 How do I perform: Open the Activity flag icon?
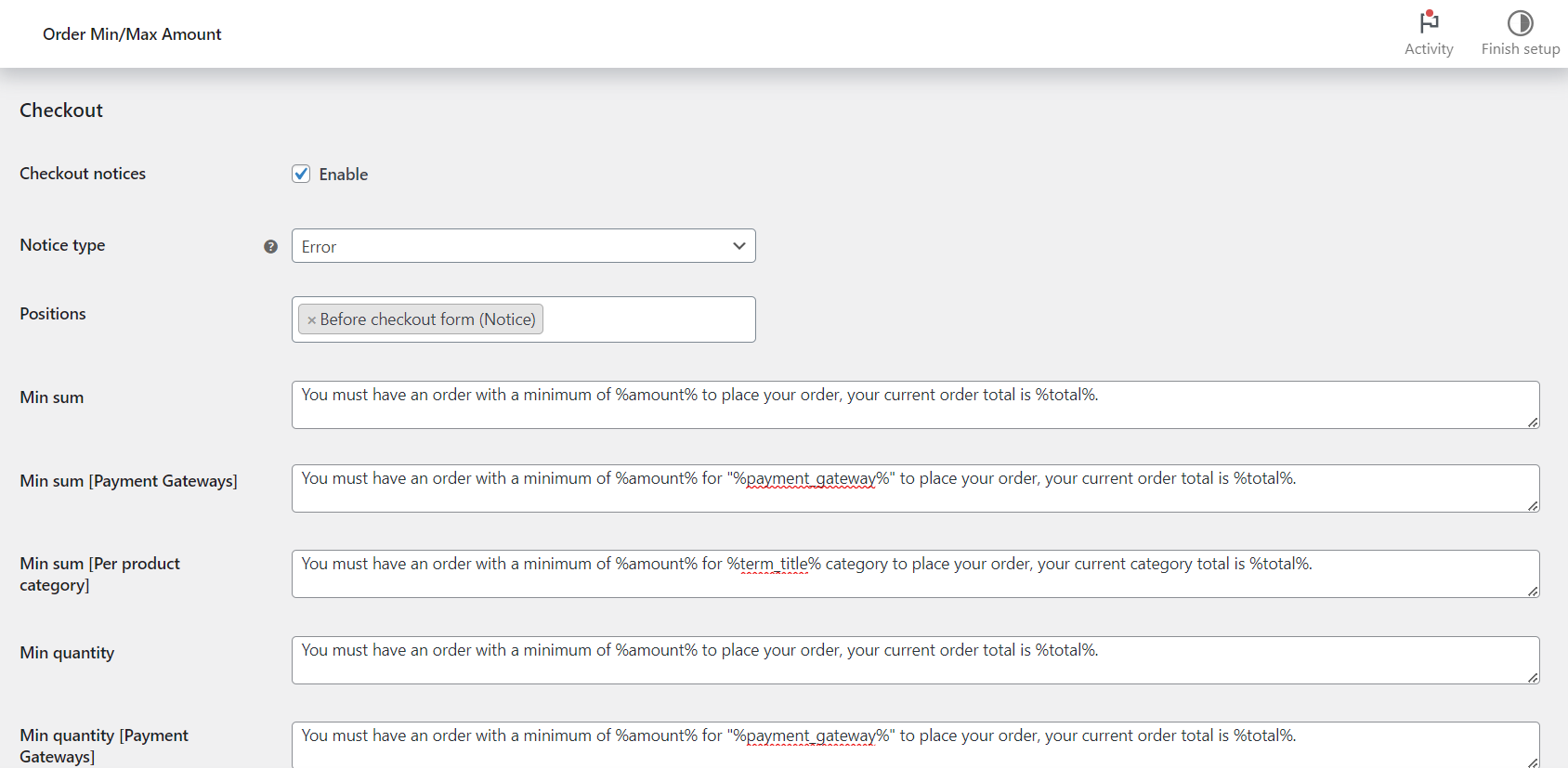tap(1429, 21)
